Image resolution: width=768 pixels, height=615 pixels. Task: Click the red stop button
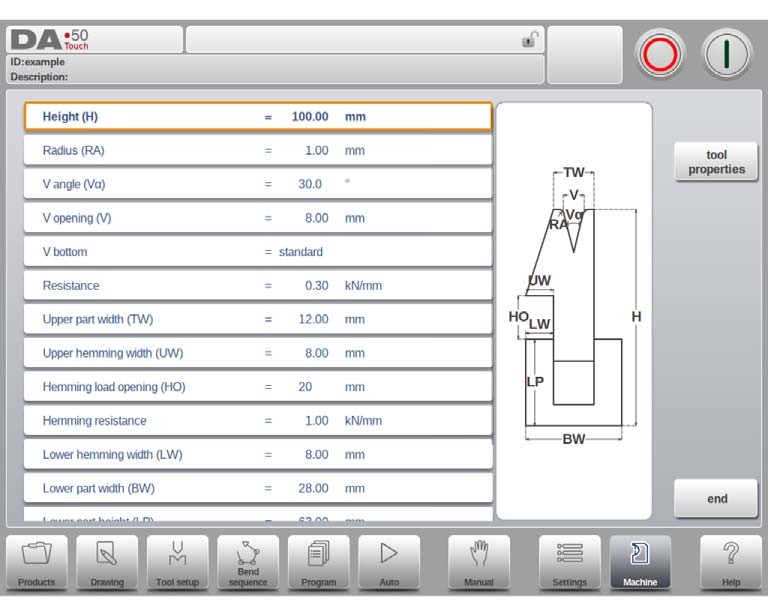point(660,54)
